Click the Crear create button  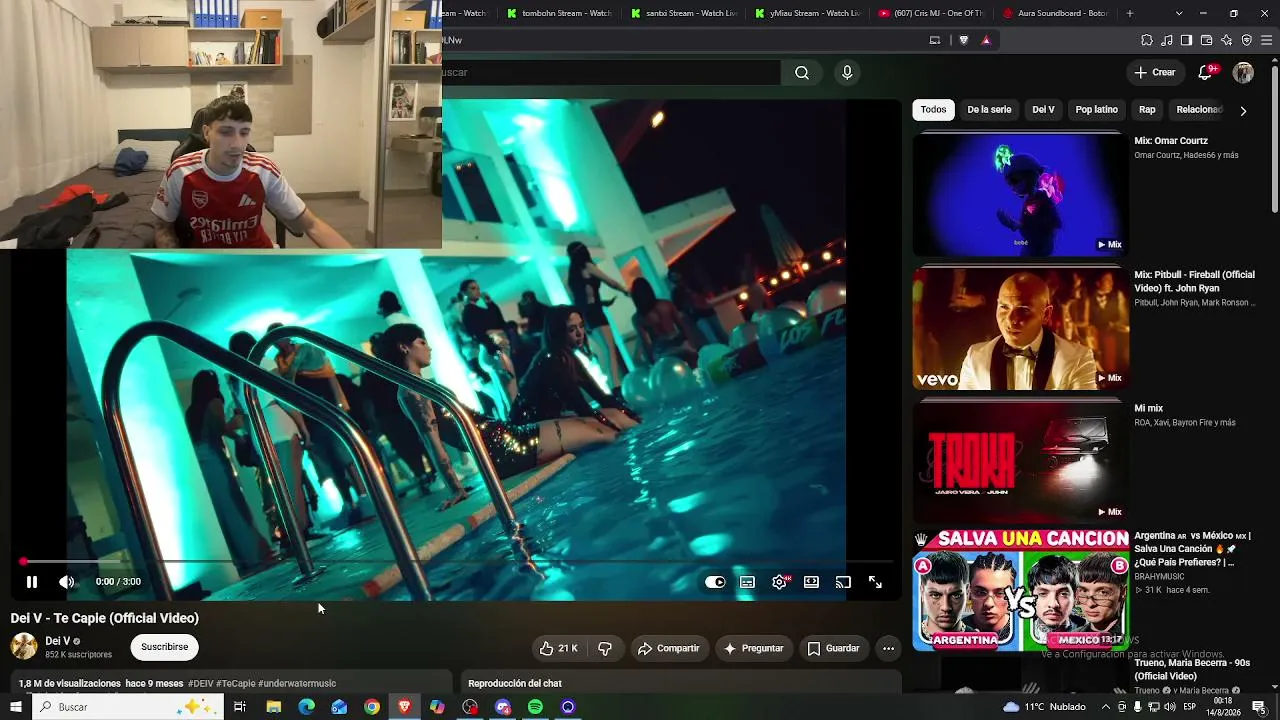1154,72
